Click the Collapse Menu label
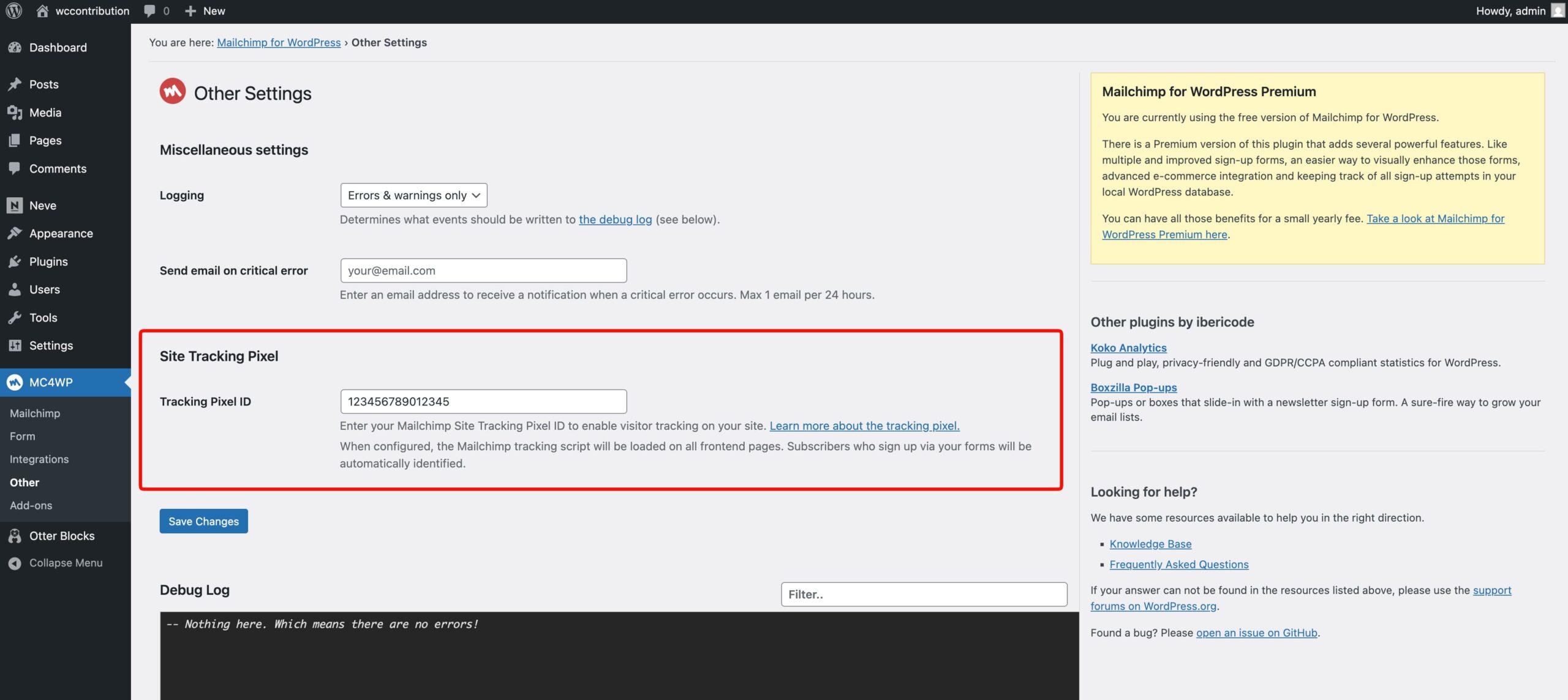Screen dimensions: 1568x700 [66, 563]
